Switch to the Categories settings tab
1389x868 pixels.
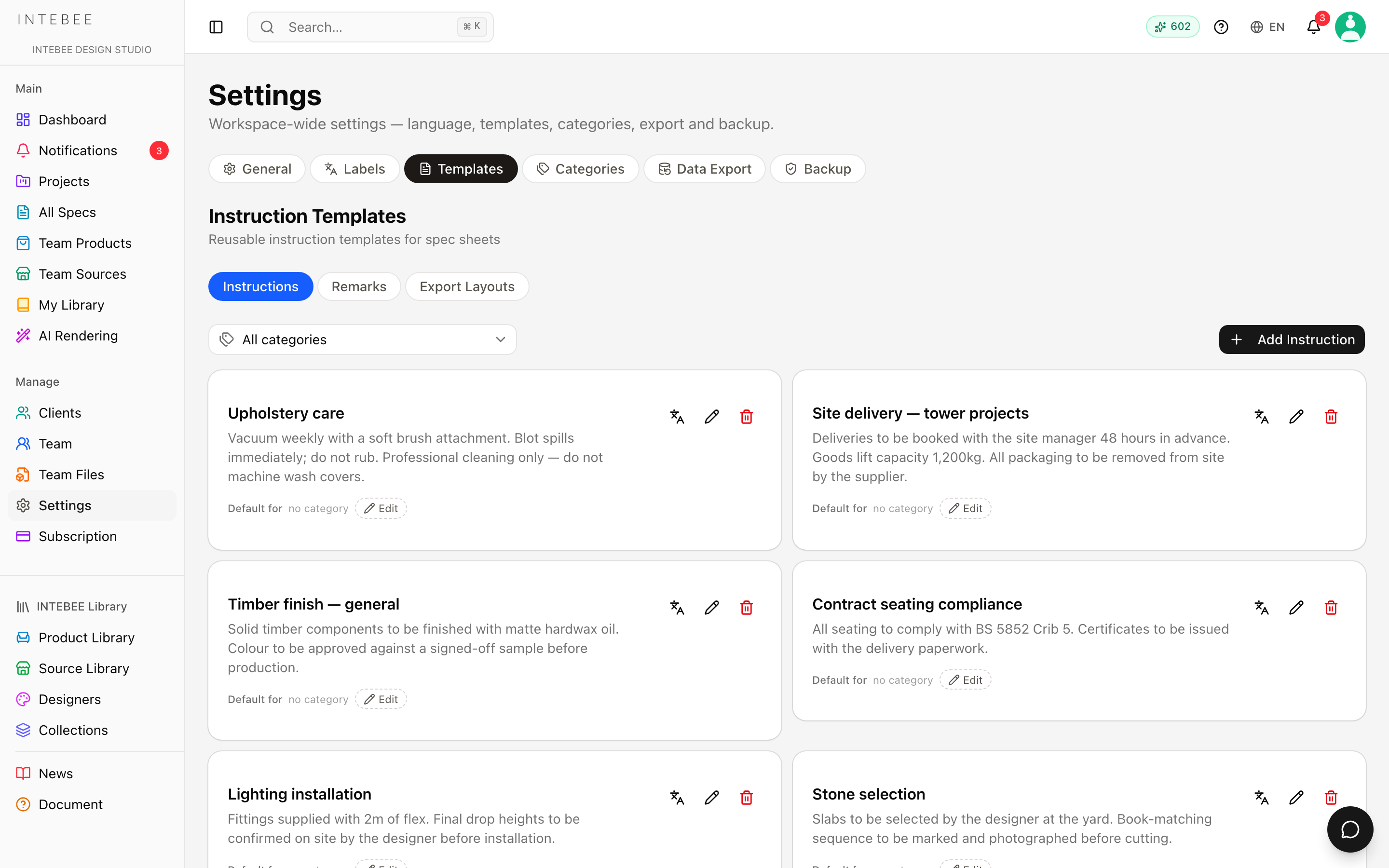(580, 169)
